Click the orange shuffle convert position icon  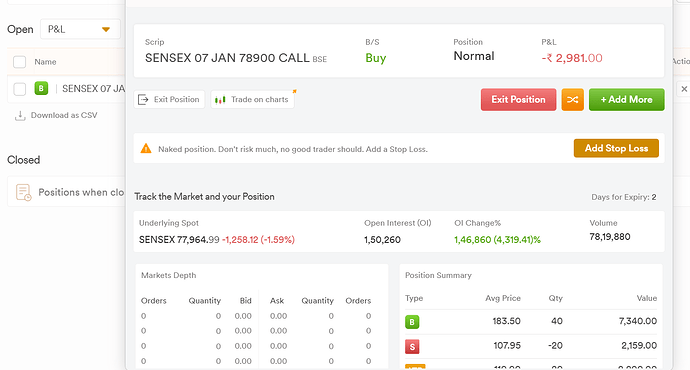573,99
